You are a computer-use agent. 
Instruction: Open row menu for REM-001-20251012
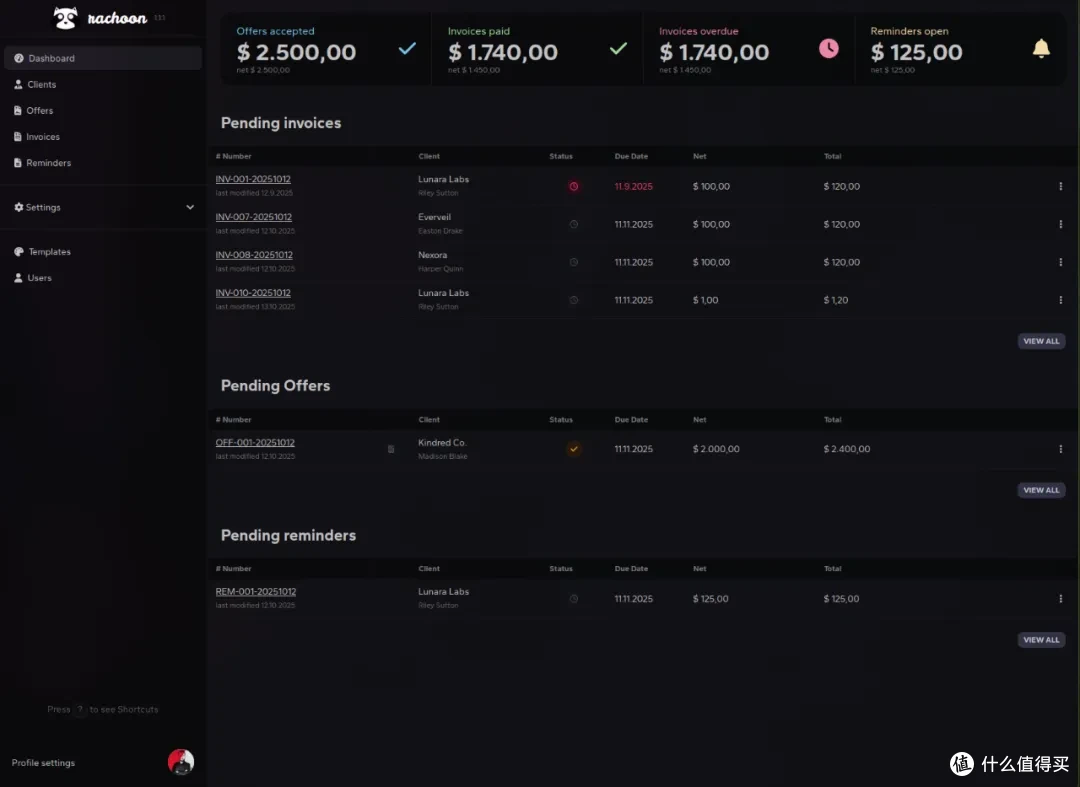click(x=1060, y=599)
